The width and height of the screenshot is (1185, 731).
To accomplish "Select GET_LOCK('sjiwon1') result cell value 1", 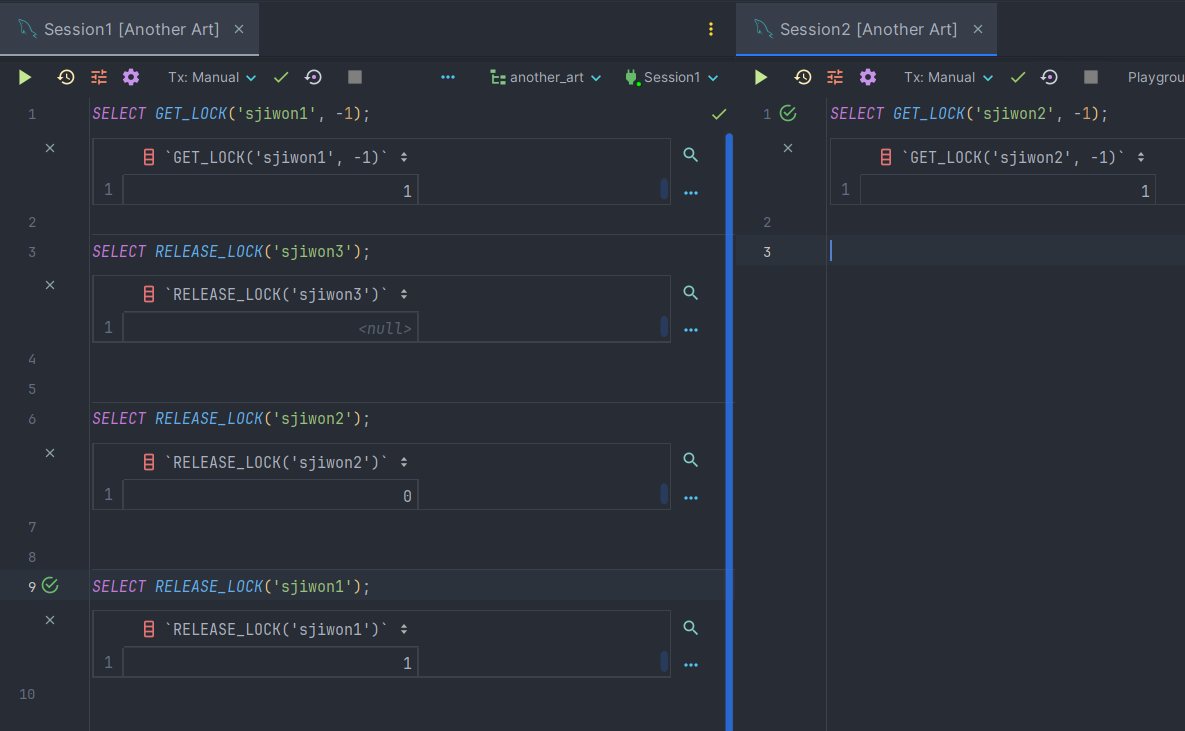I will (271, 190).
